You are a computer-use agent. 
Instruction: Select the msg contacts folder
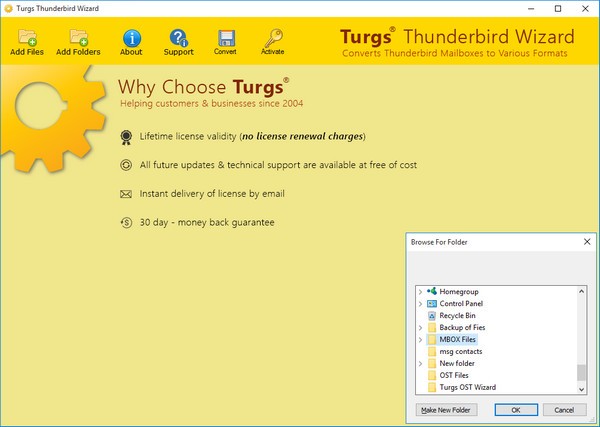[460, 351]
